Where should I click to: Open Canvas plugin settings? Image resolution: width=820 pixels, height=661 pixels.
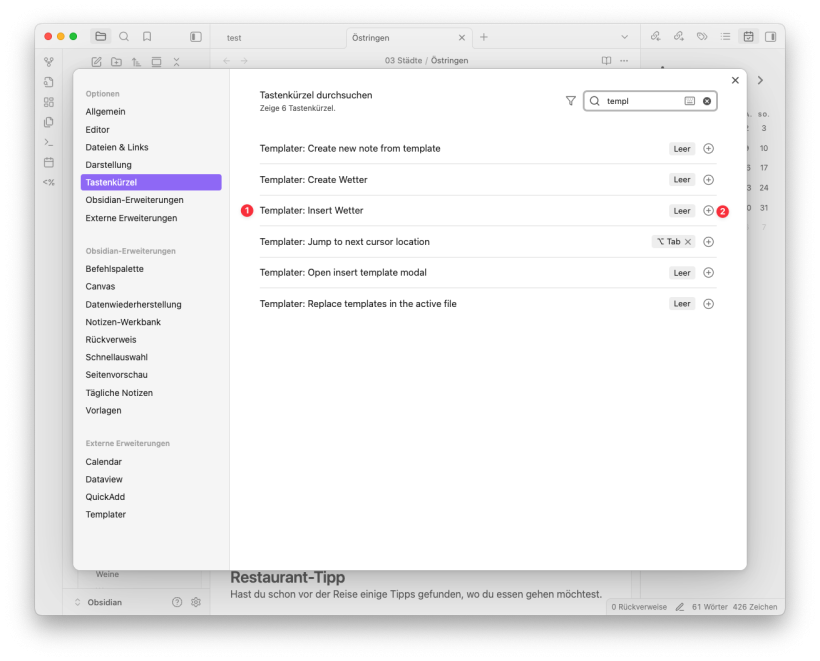click(x=151, y=287)
